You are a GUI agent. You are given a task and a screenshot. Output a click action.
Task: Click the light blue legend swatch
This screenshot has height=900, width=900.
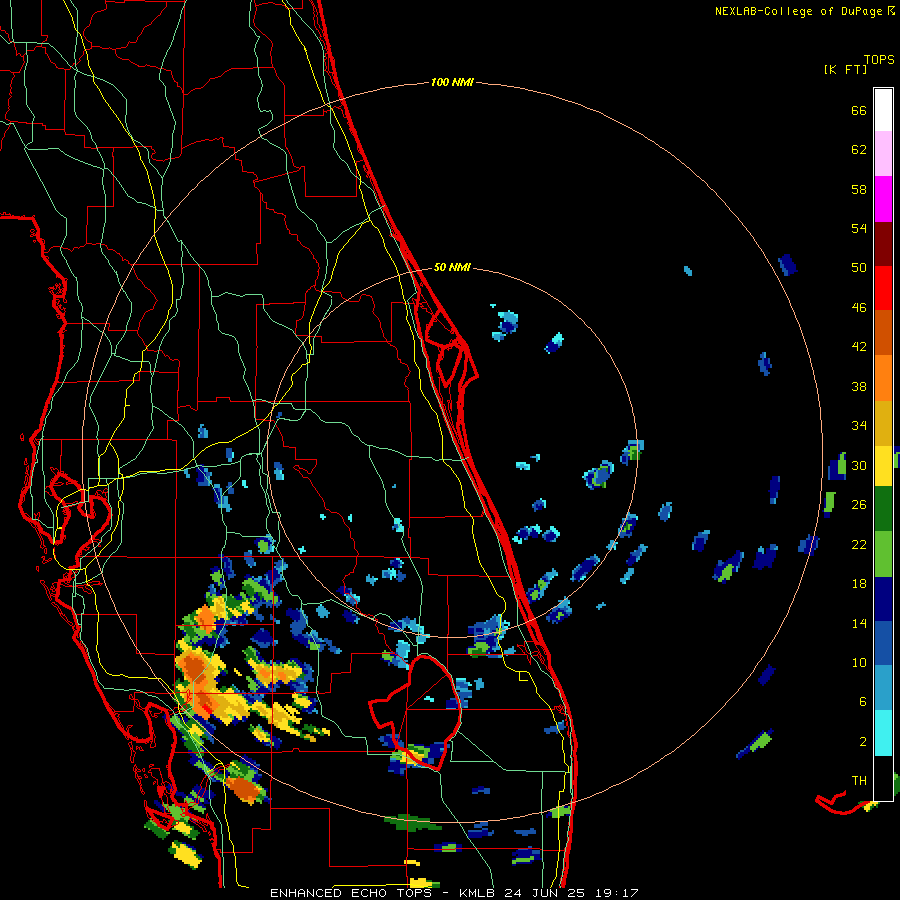pos(883,688)
